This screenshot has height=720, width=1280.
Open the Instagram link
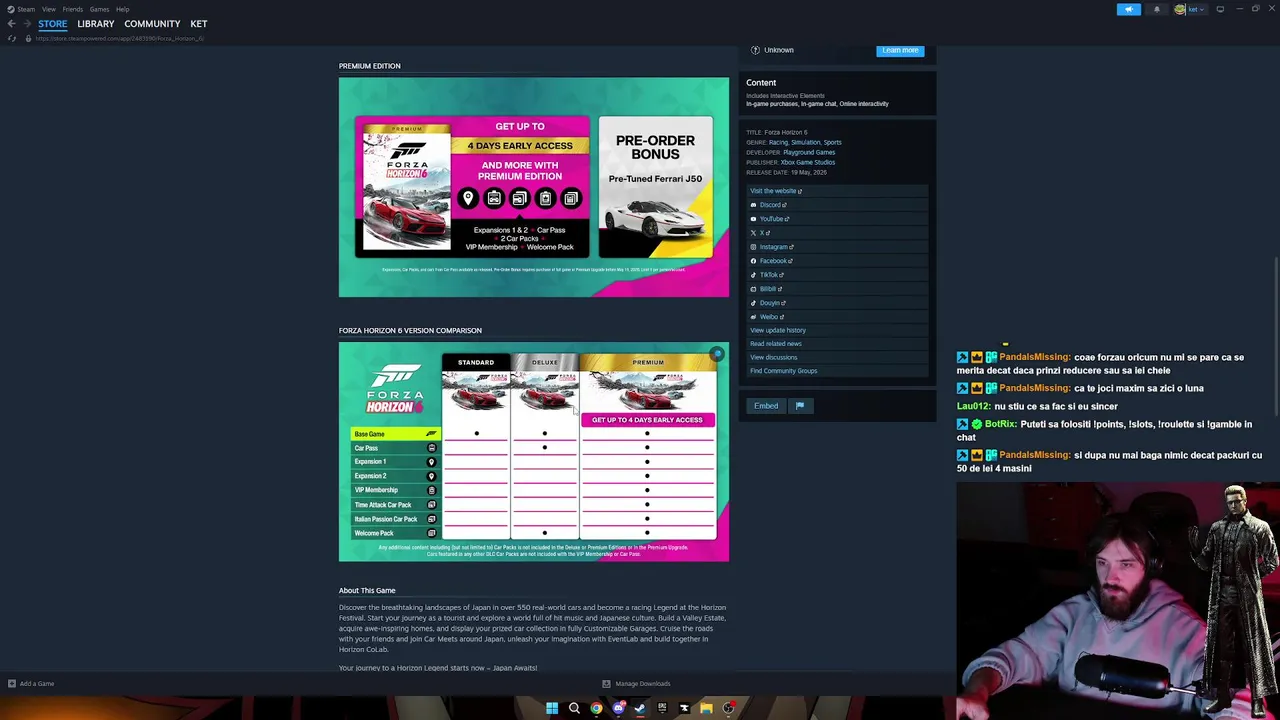click(772, 246)
